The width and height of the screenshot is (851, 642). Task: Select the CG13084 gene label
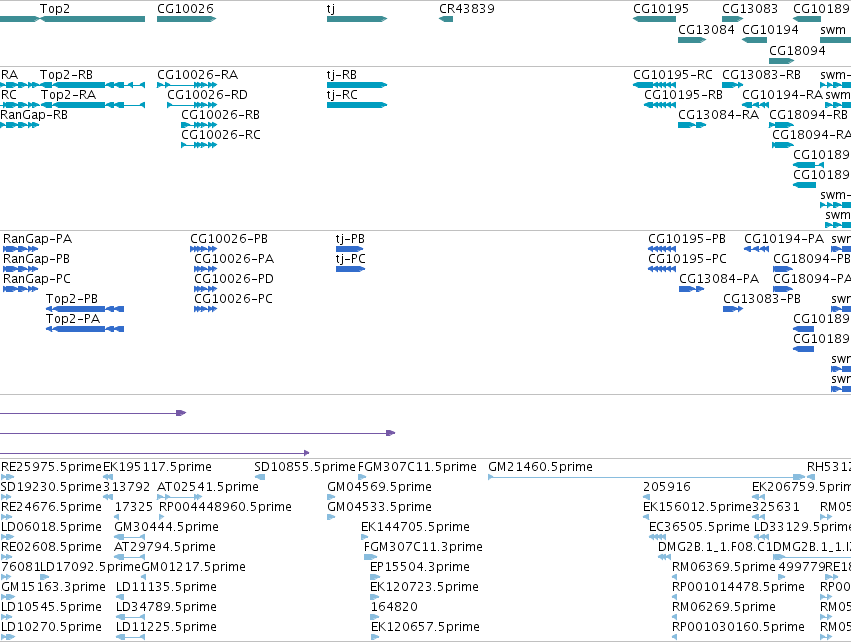706,29
